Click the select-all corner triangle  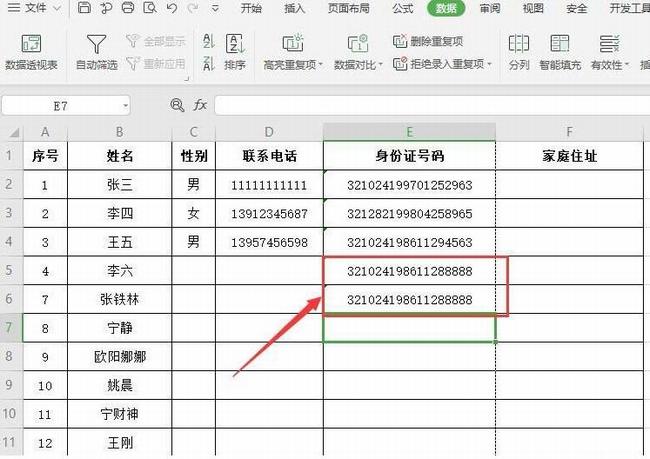14,132
